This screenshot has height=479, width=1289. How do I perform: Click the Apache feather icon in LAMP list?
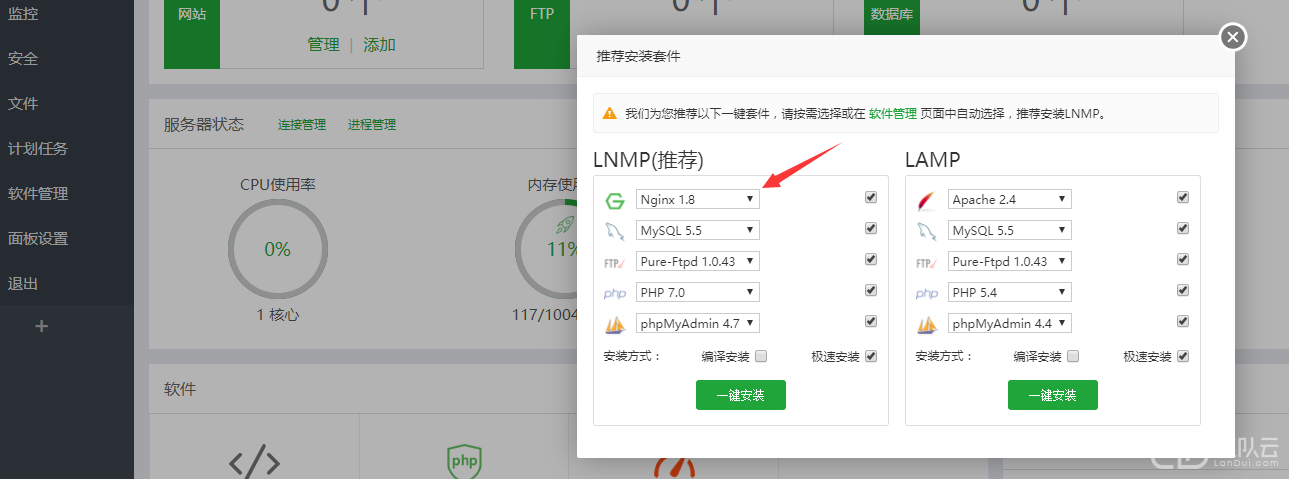[926, 200]
